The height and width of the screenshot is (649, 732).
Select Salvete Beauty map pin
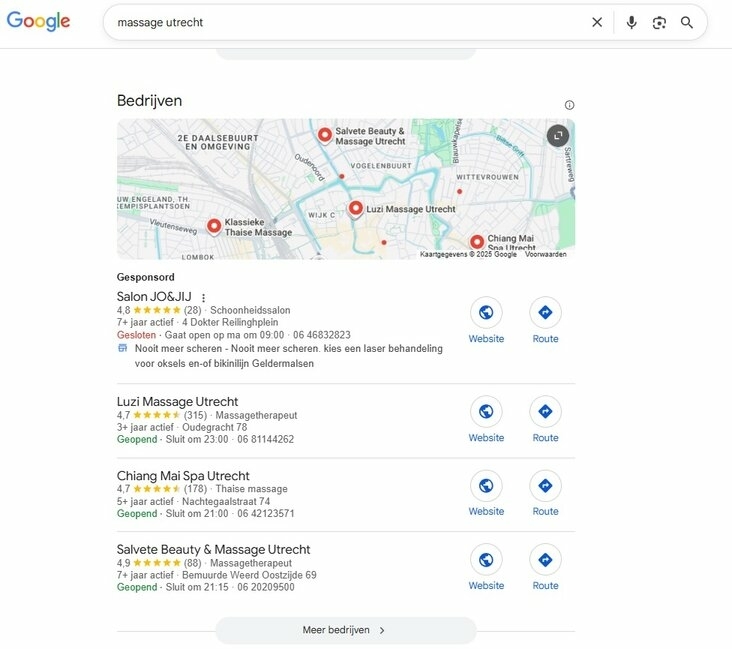[x=324, y=135]
